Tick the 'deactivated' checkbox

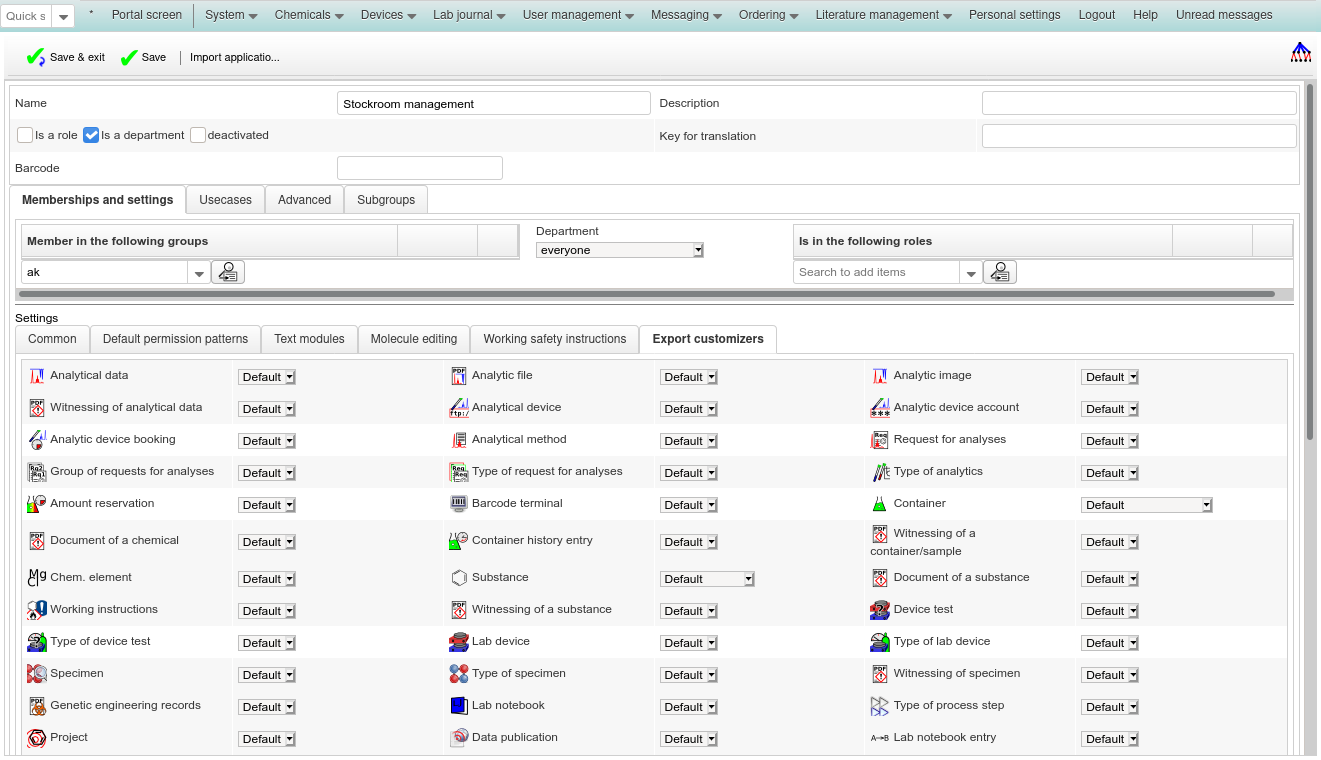tap(198, 135)
